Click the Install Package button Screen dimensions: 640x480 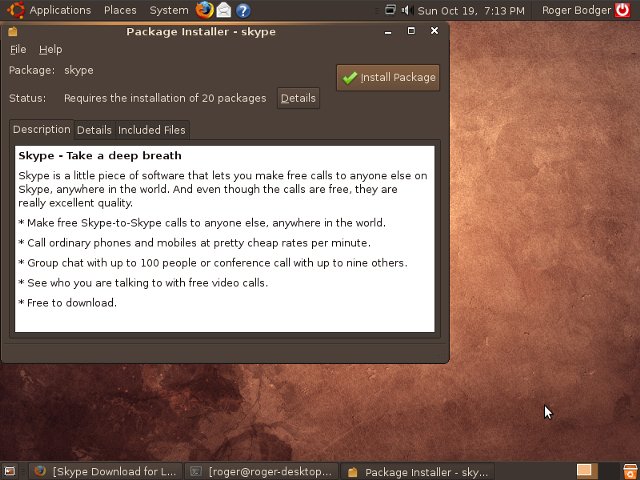click(x=388, y=78)
